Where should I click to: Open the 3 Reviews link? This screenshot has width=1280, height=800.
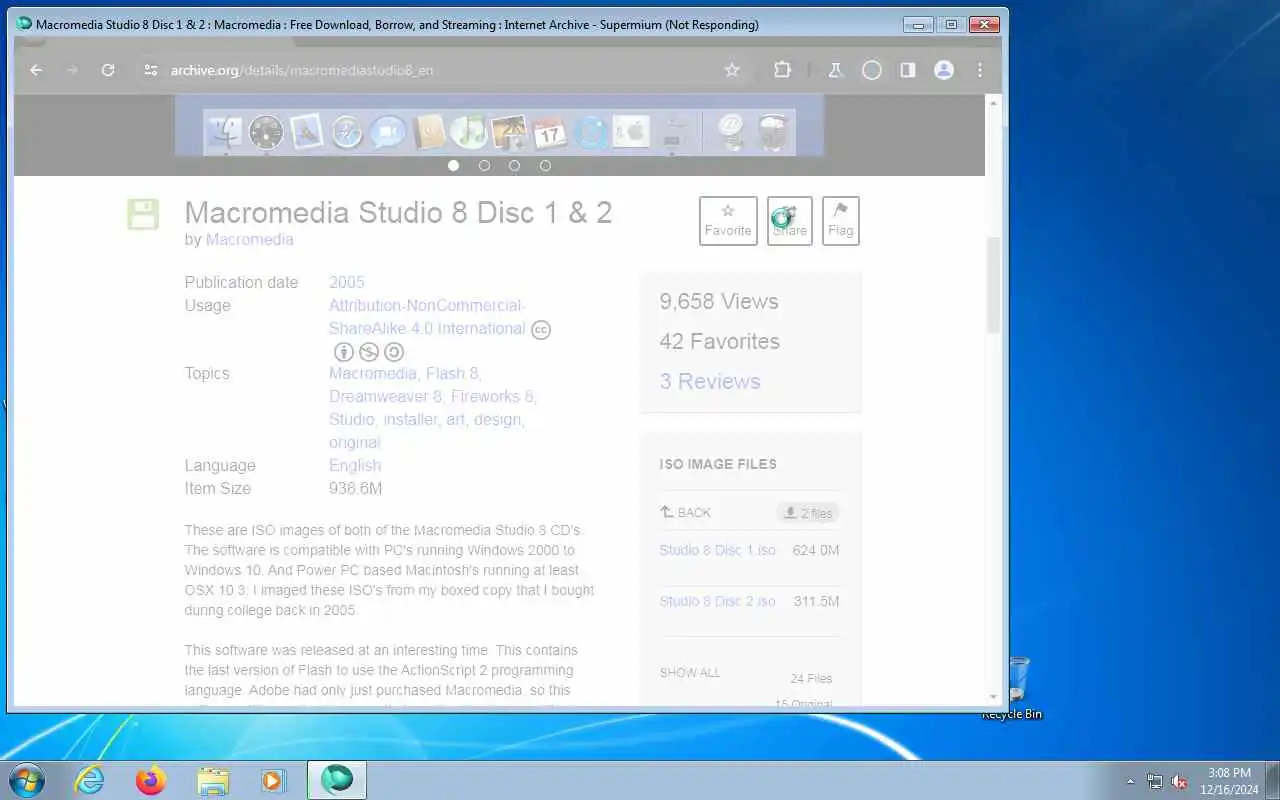coord(710,381)
